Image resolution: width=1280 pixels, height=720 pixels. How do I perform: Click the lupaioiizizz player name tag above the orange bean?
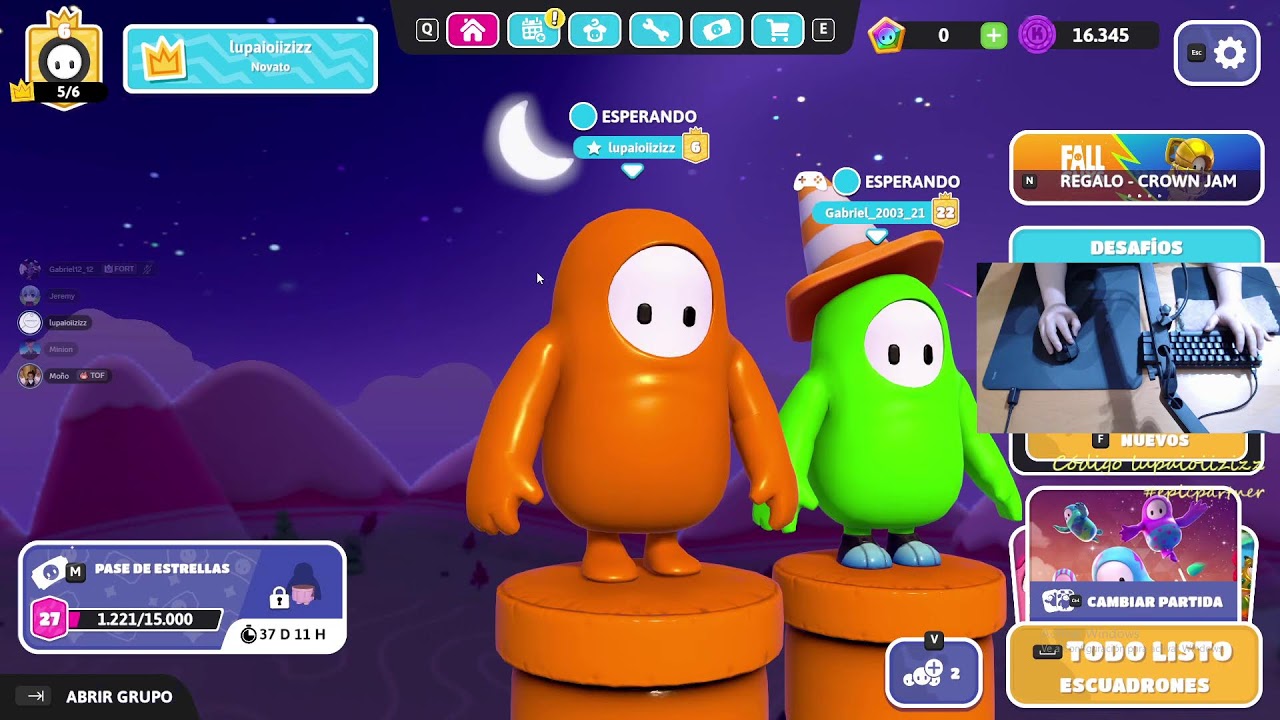coord(628,148)
